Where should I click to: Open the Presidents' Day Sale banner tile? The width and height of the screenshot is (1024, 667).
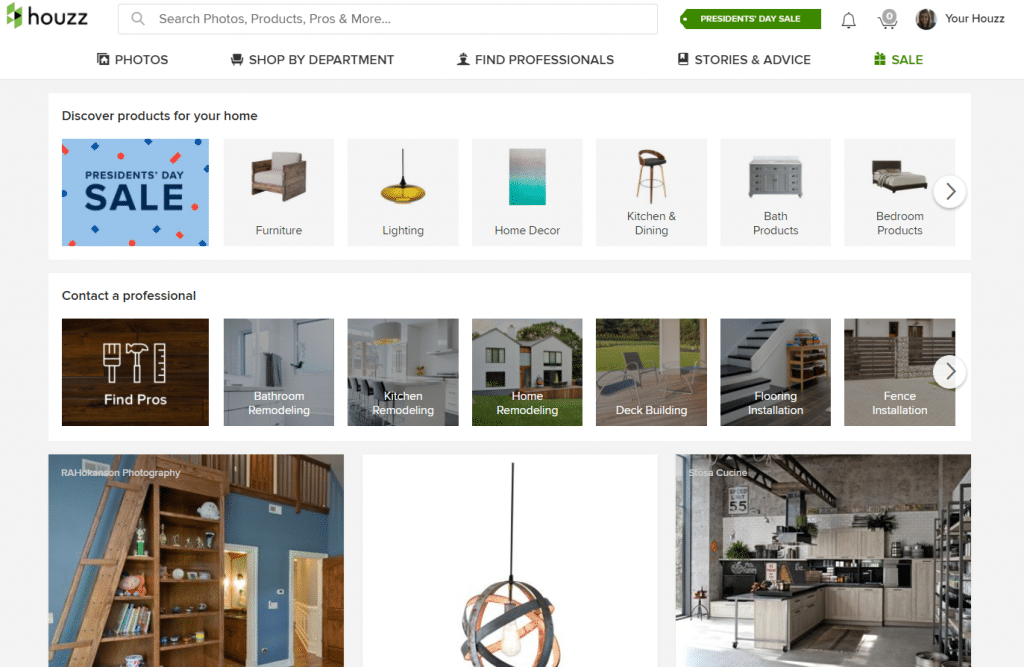(x=135, y=192)
